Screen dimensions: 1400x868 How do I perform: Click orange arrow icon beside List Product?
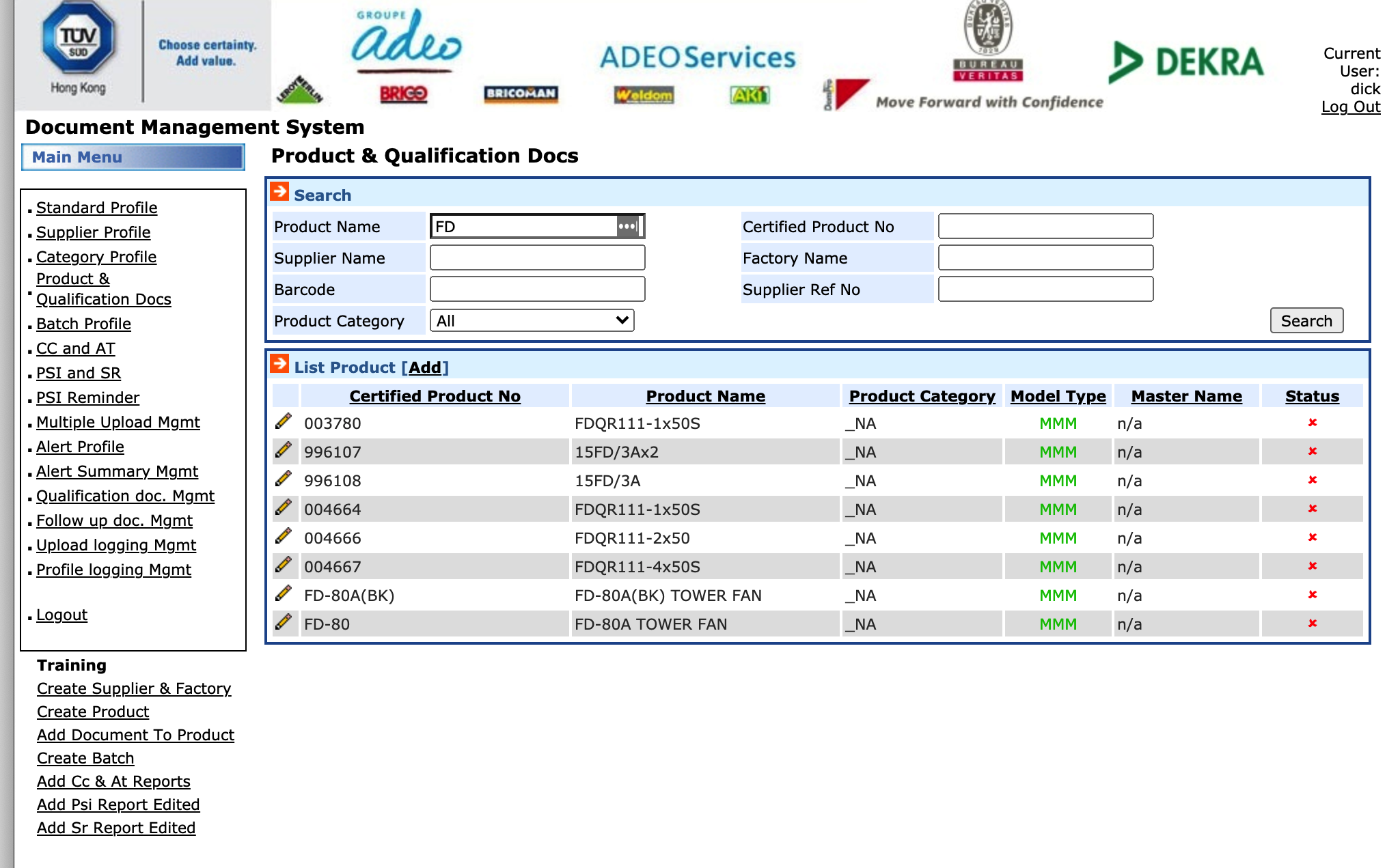tap(279, 364)
